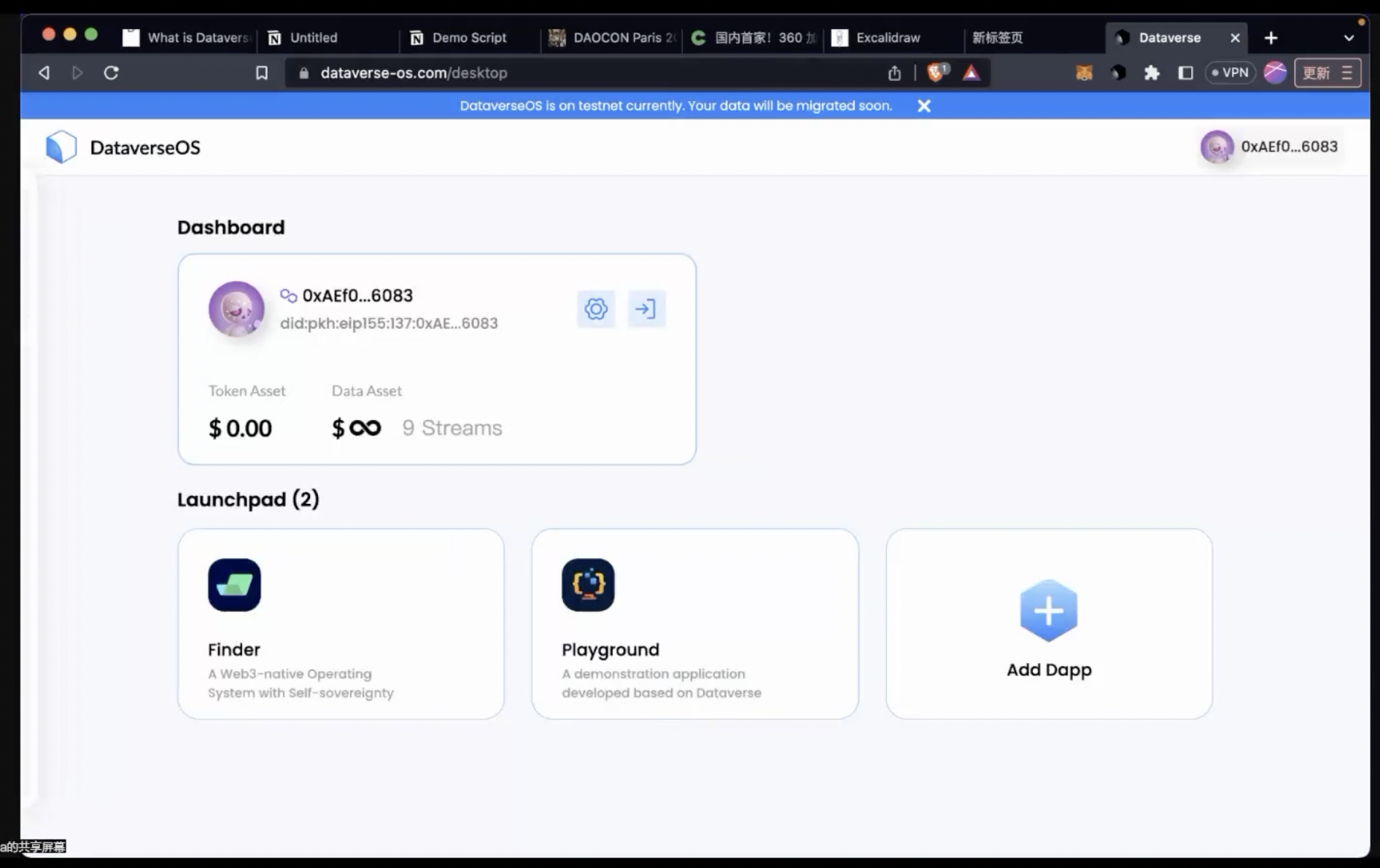Click the share icon in the address bar
Viewport: 1380px width, 868px height.
click(x=895, y=73)
